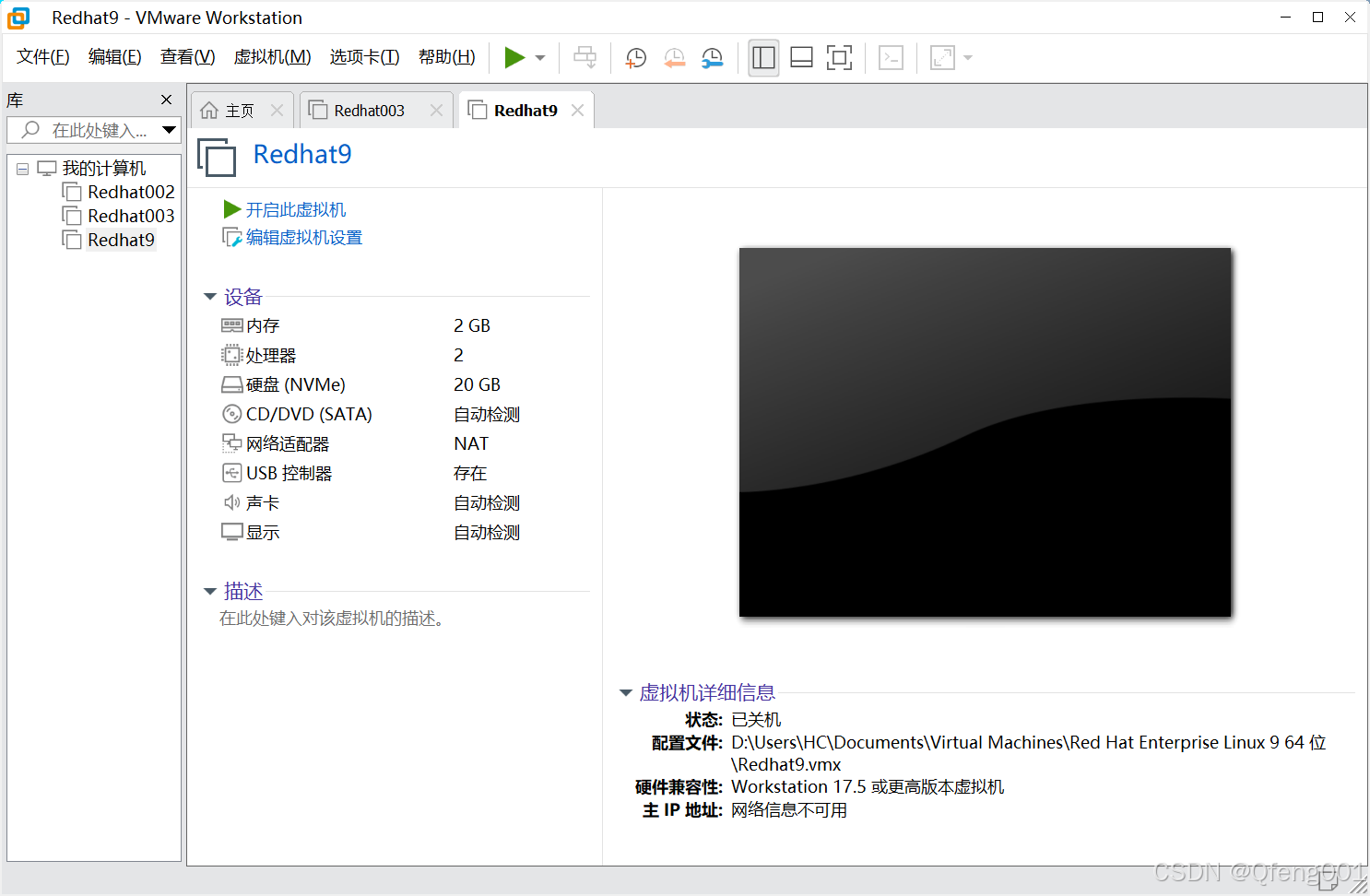Image resolution: width=1370 pixels, height=896 pixels.
Task: Open the 帮助(H) menu
Action: [x=446, y=57]
